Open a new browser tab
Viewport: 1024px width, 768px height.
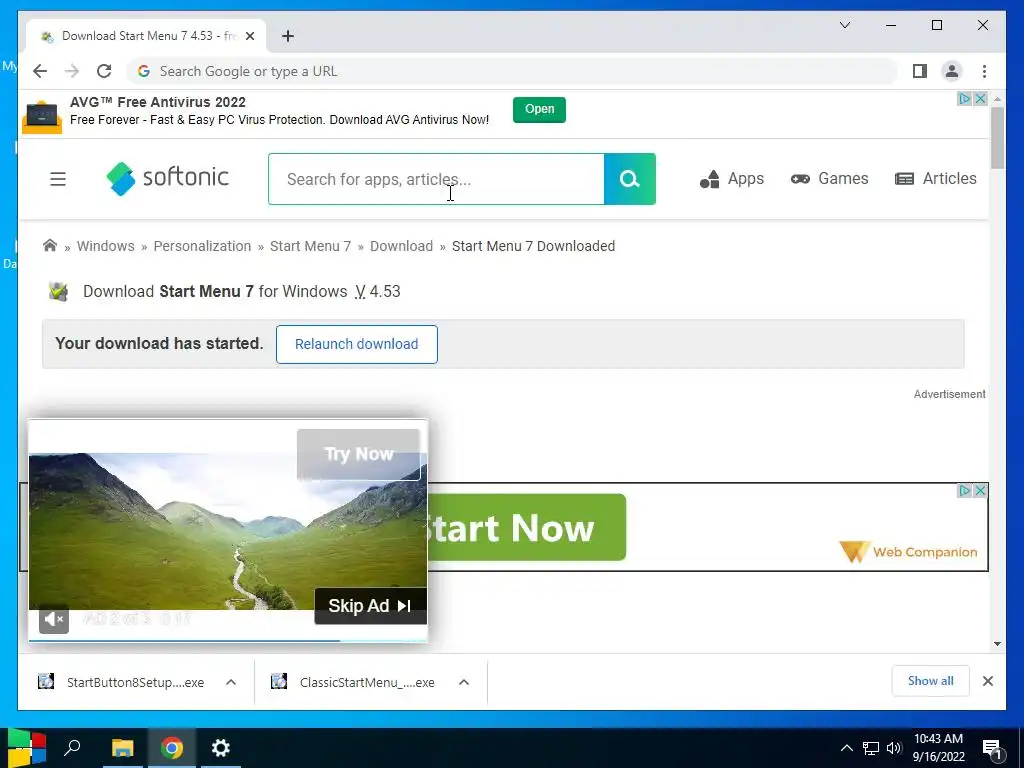click(x=288, y=36)
